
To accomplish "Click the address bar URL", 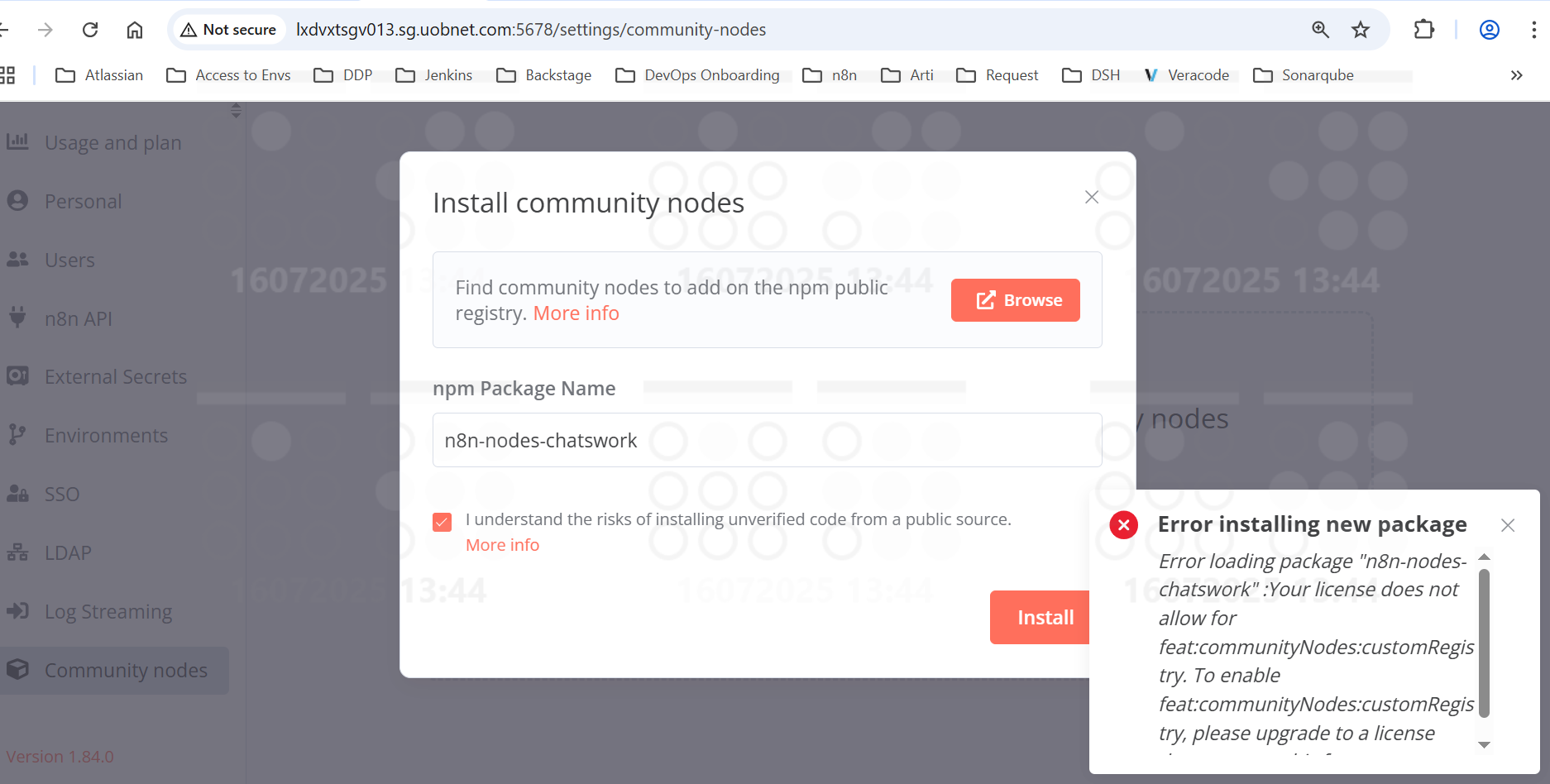I will 531,30.
